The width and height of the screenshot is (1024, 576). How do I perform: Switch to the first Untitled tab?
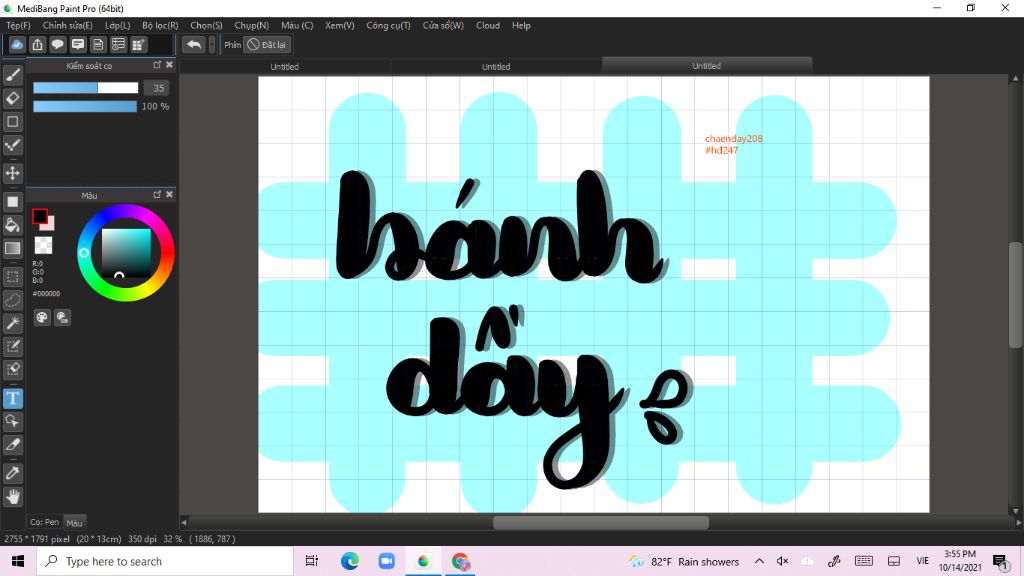click(x=285, y=67)
